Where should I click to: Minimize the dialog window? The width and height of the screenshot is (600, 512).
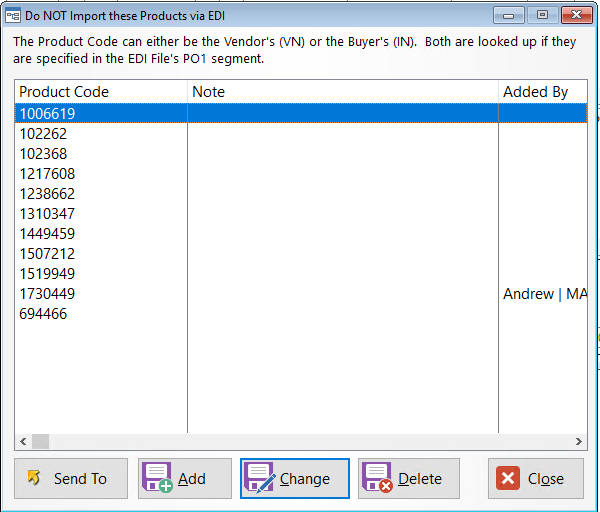pos(509,15)
